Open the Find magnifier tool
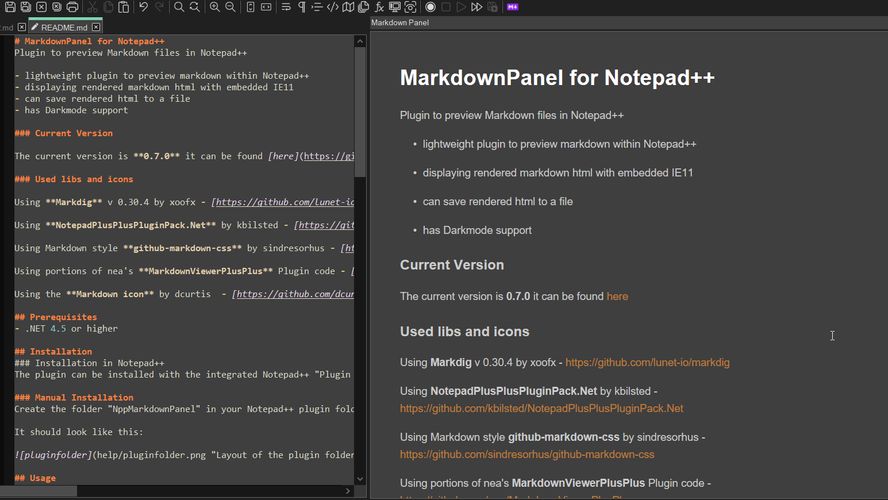This screenshot has width=888, height=500. [x=179, y=7]
